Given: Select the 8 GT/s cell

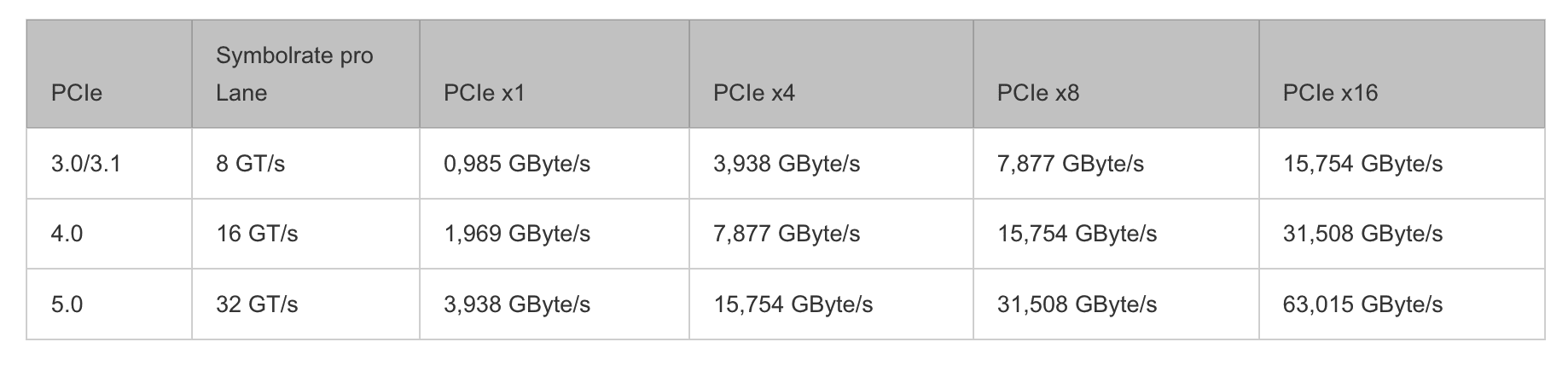Looking at the screenshot, I should (250, 163).
